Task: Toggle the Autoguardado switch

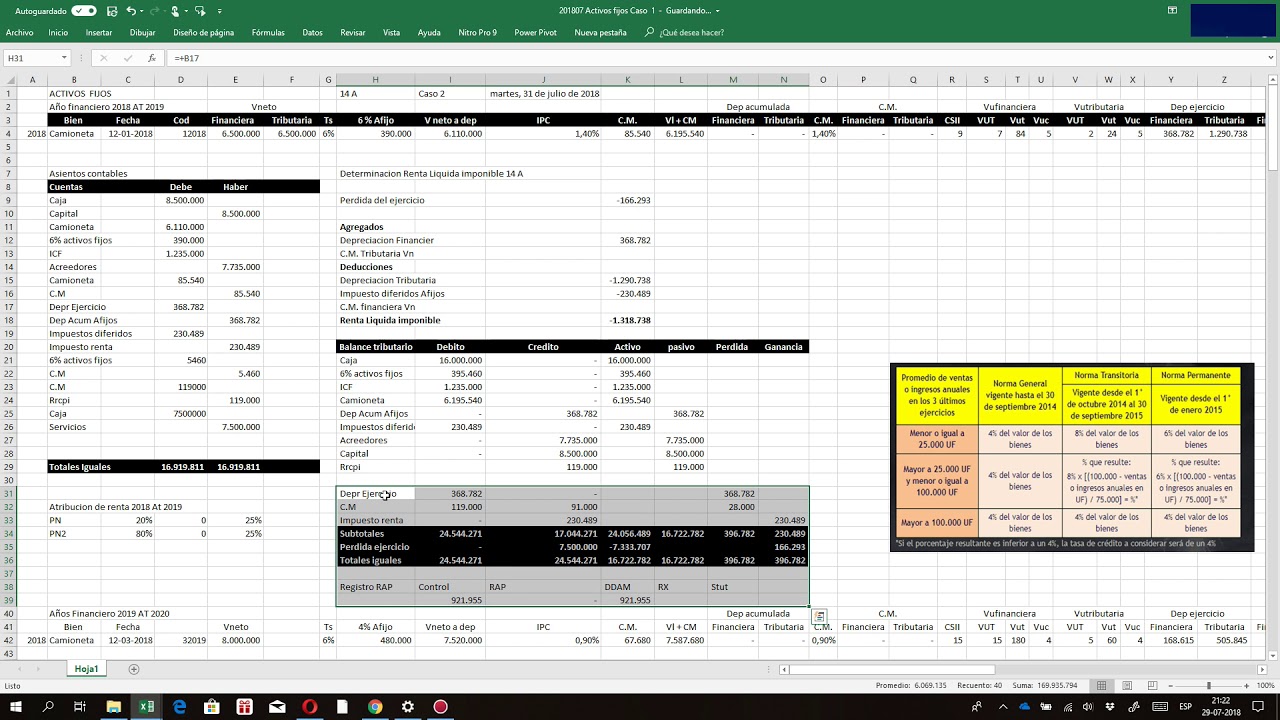Action: click(85, 11)
